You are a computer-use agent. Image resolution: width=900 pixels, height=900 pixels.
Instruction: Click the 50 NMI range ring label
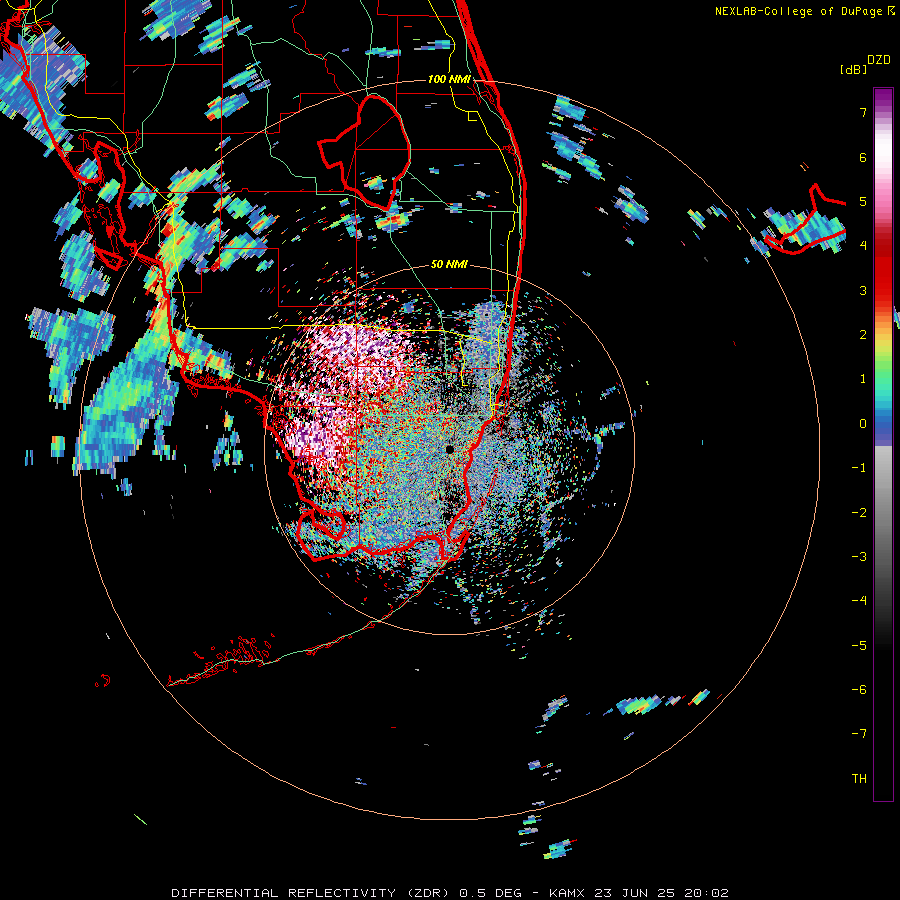(449, 265)
